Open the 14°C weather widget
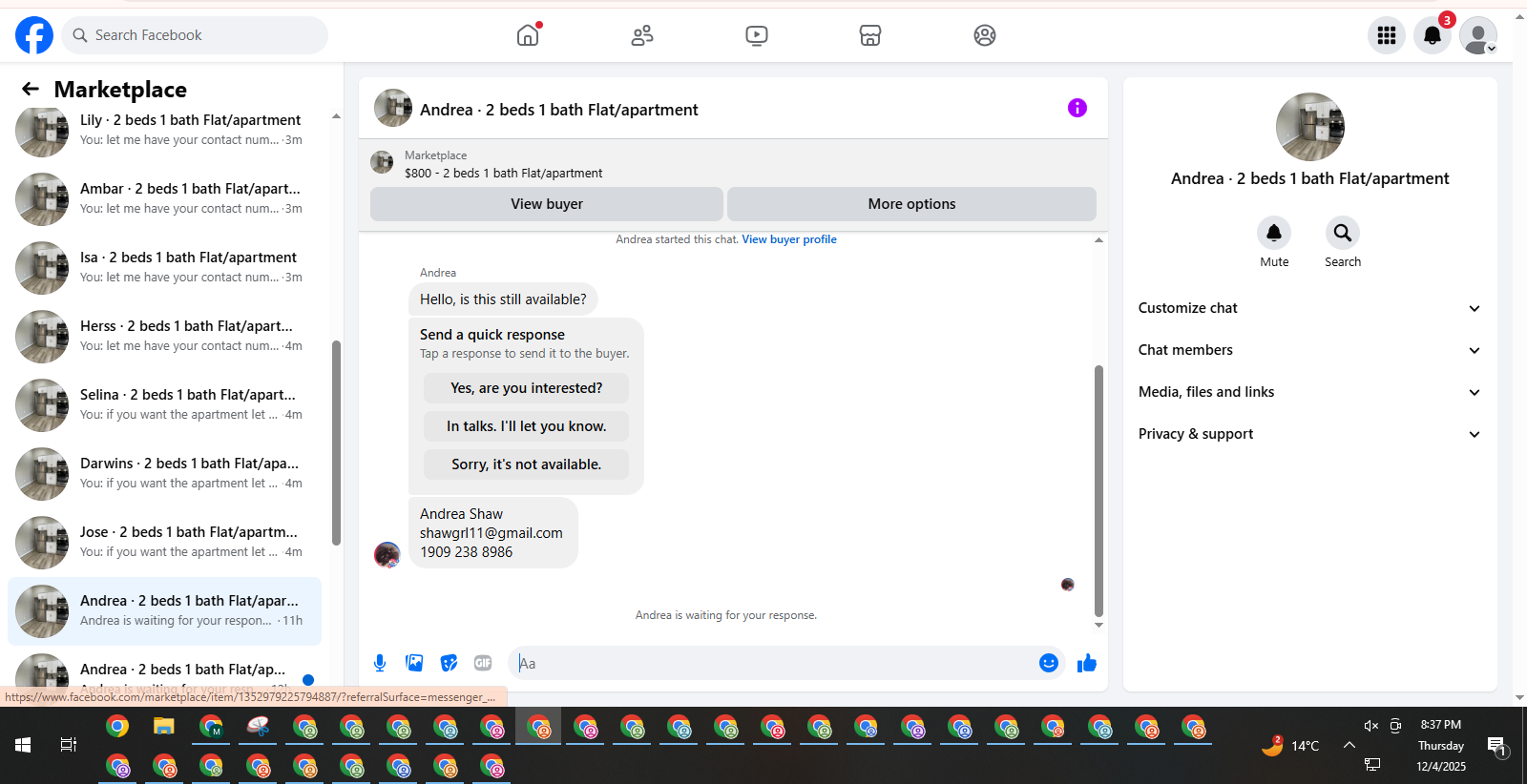Viewport: 1527px width, 784px height. [x=1290, y=745]
